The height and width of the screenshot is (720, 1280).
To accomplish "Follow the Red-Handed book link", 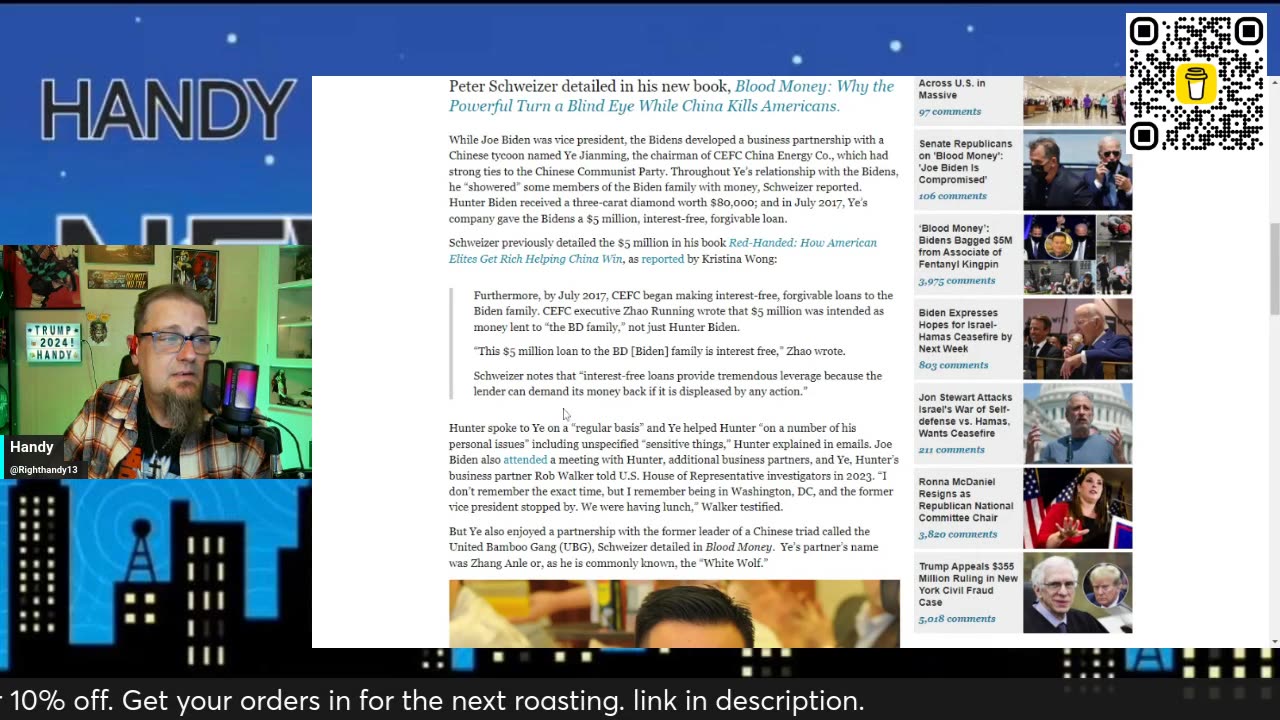I will (x=663, y=251).
